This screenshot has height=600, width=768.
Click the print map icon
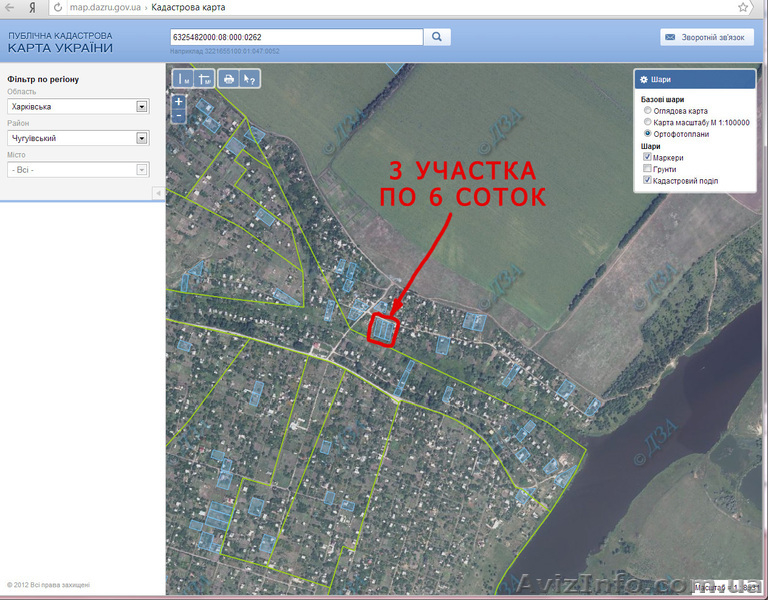coord(229,78)
